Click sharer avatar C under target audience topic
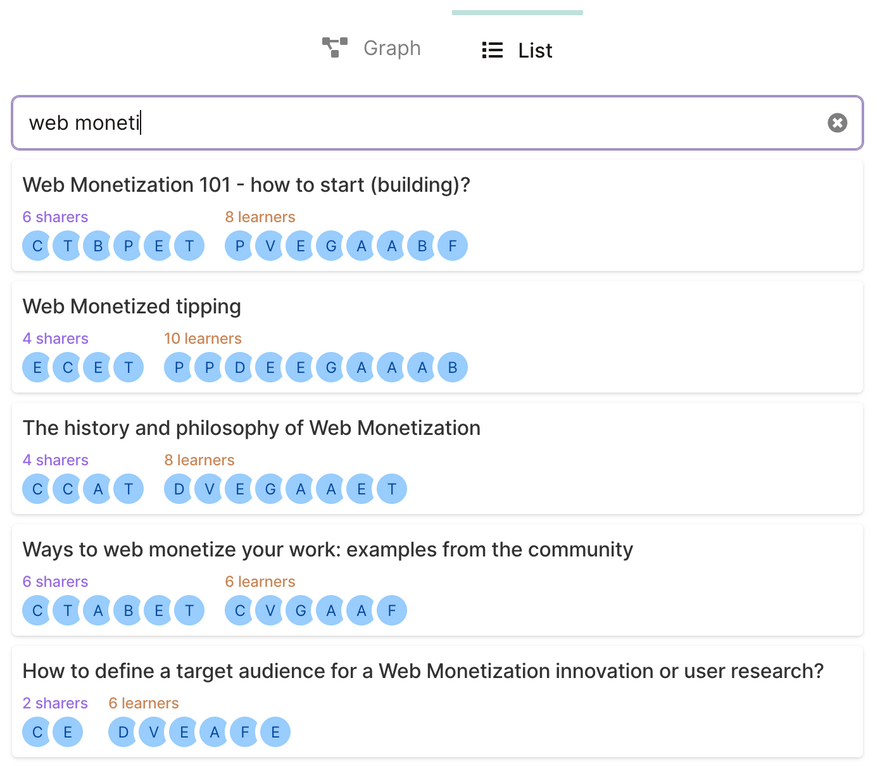Screen dimensions: 880x766 click(37, 732)
